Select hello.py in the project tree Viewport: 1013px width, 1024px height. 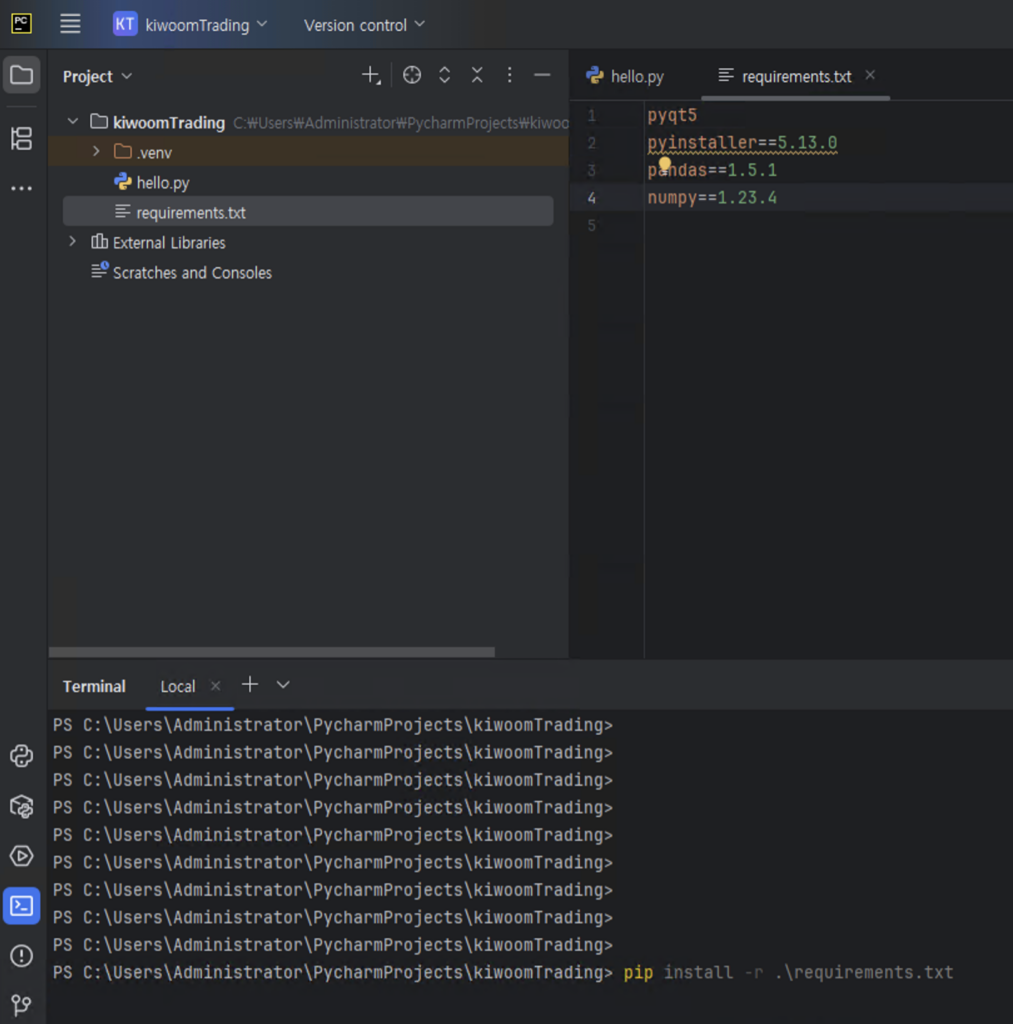163,183
